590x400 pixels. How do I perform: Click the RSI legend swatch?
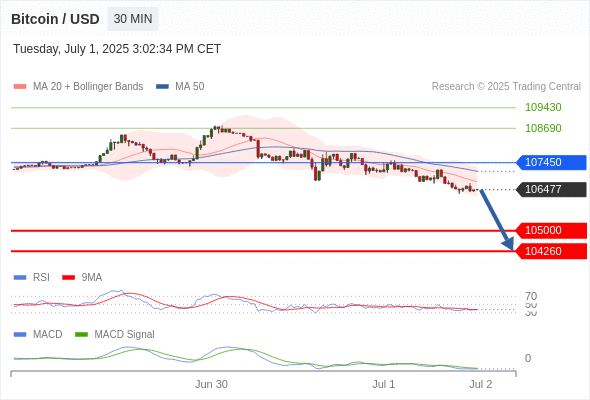[20, 278]
